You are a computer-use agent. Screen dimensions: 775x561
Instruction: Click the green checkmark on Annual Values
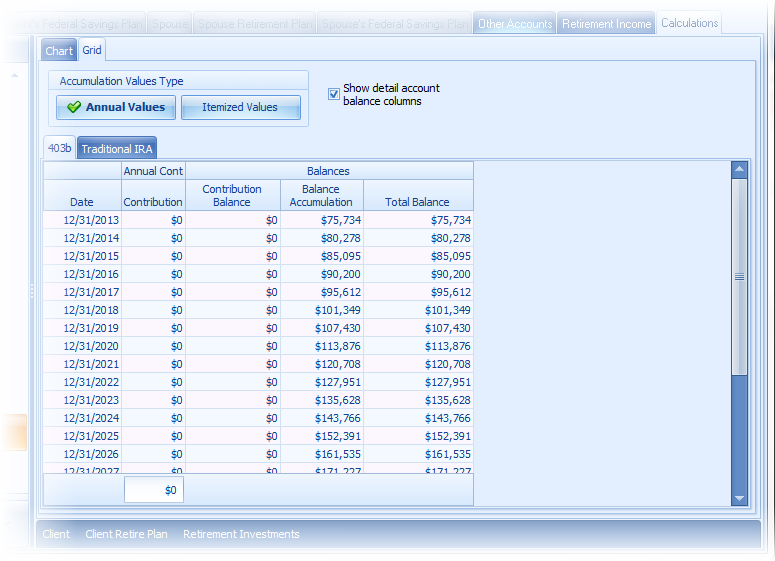click(74, 108)
